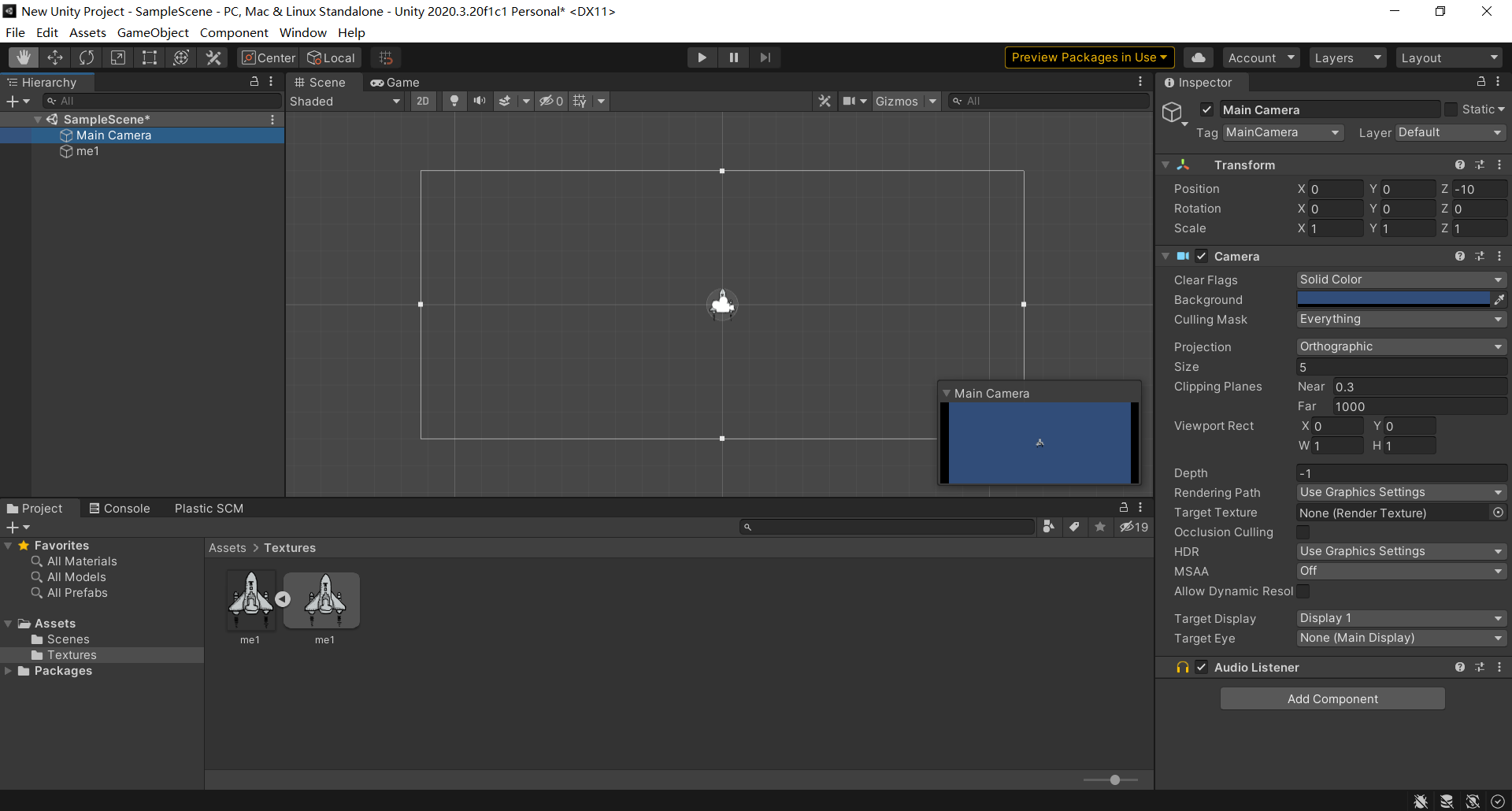This screenshot has width=1512, height=811.
Task: Open cloud services icon
Action: (x=1198, y=57)
